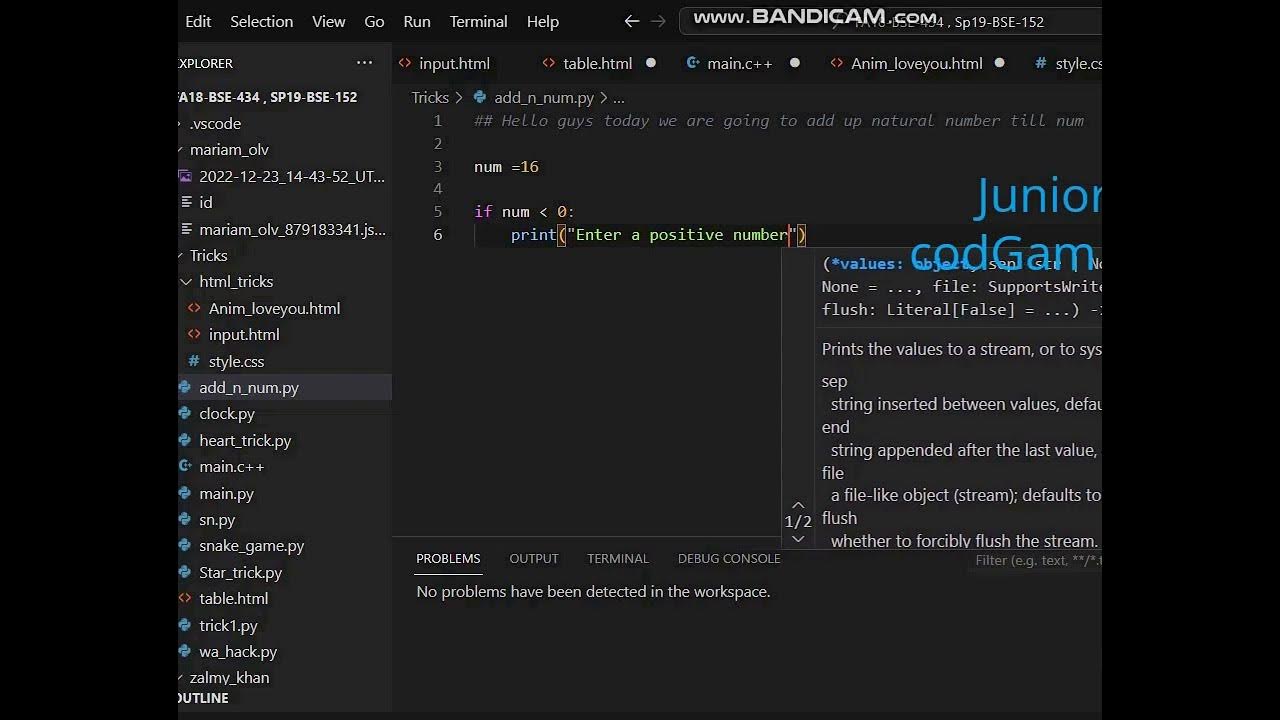
Task: Open the Selection menu
Action: point(262,21)
